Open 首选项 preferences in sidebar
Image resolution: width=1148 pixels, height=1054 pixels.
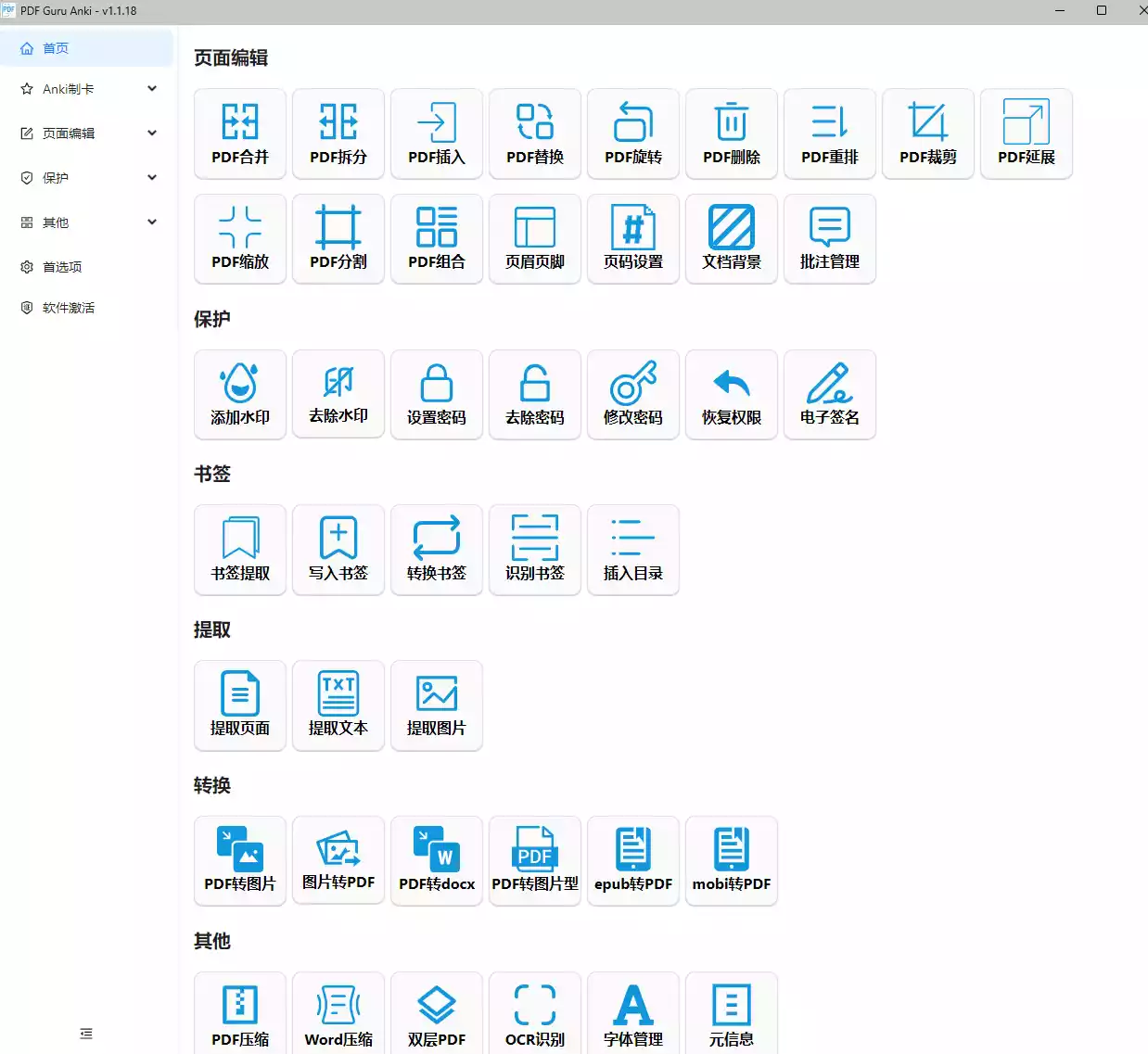pyautogui.click(x=62, y=267)
